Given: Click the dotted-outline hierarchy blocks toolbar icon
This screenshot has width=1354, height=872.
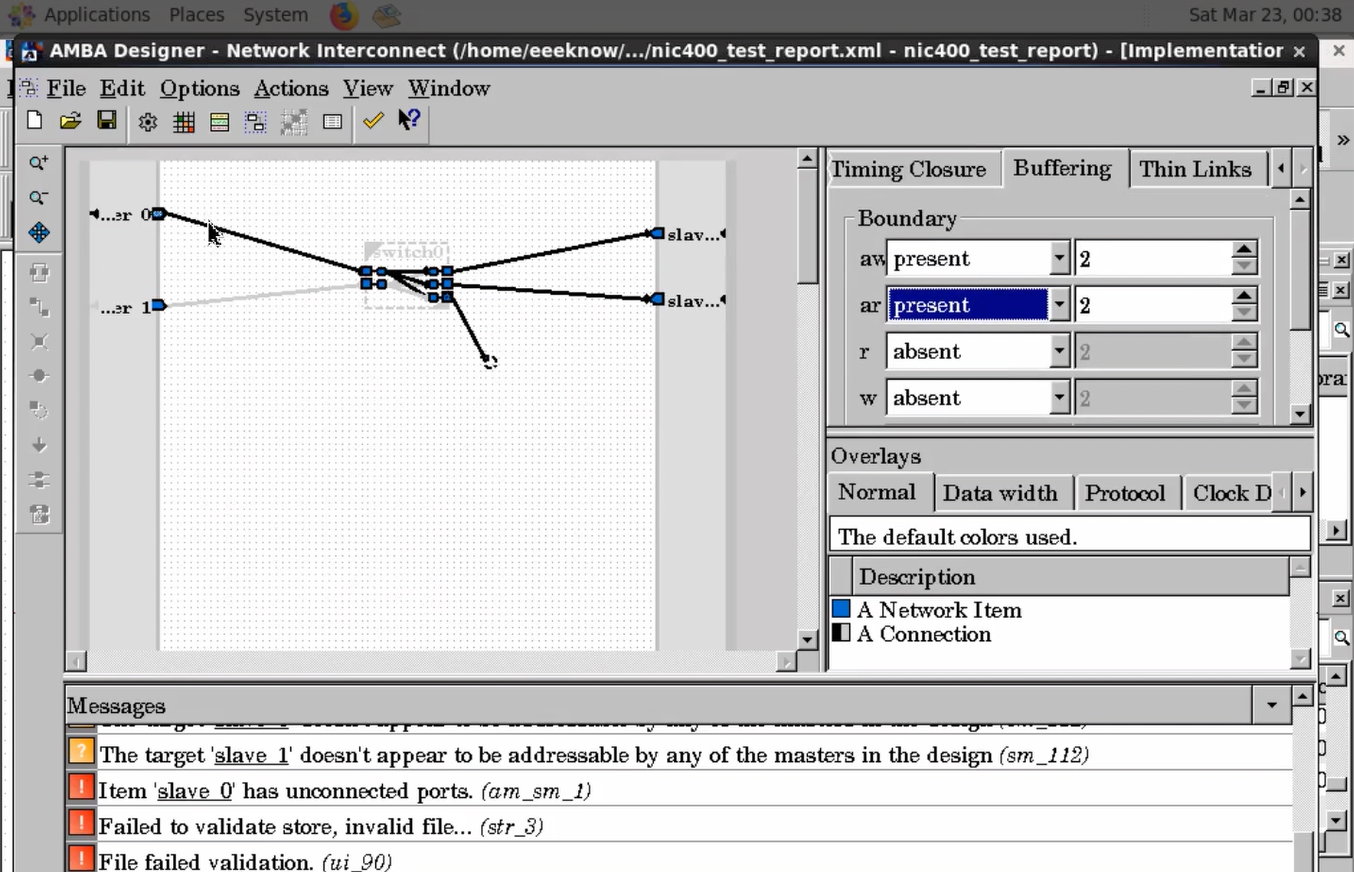Looking at the screenshot, I should pos(256,122).
